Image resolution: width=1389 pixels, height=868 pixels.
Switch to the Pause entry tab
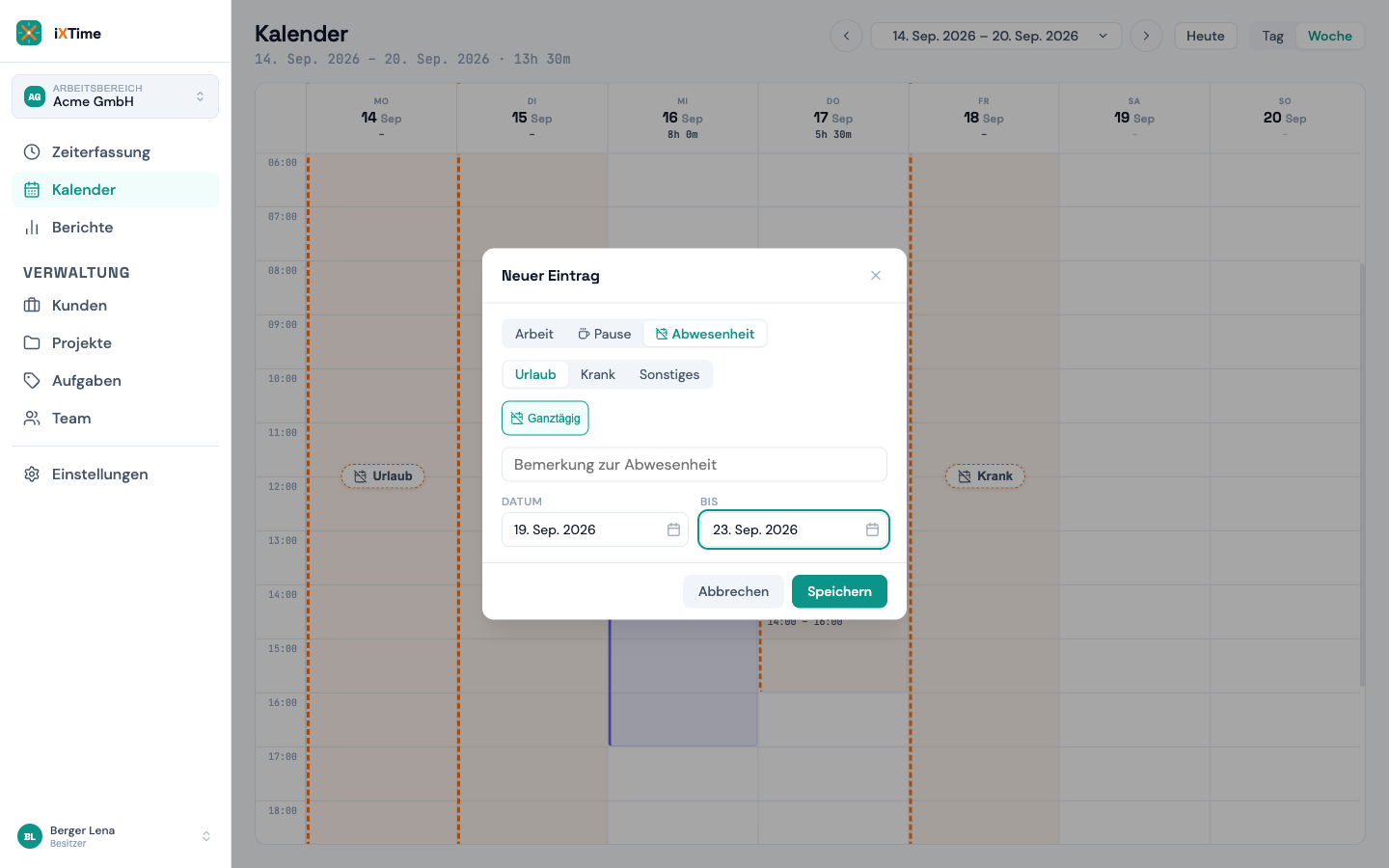(604, 335)
